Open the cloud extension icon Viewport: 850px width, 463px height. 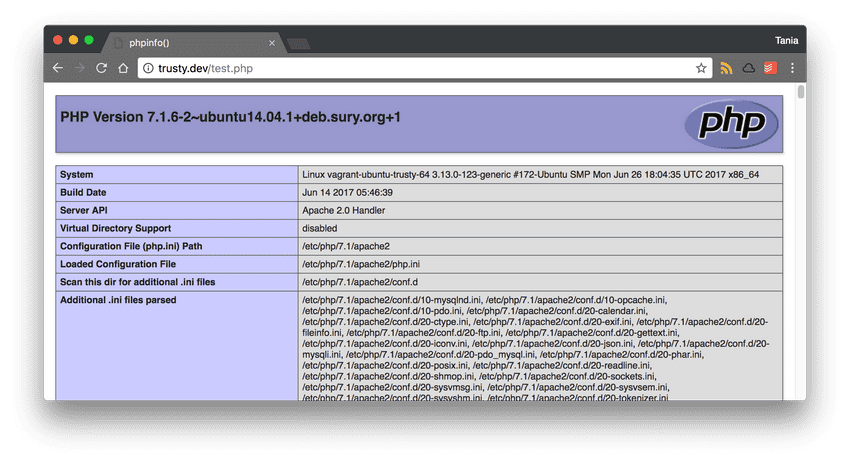pos(749,68)
